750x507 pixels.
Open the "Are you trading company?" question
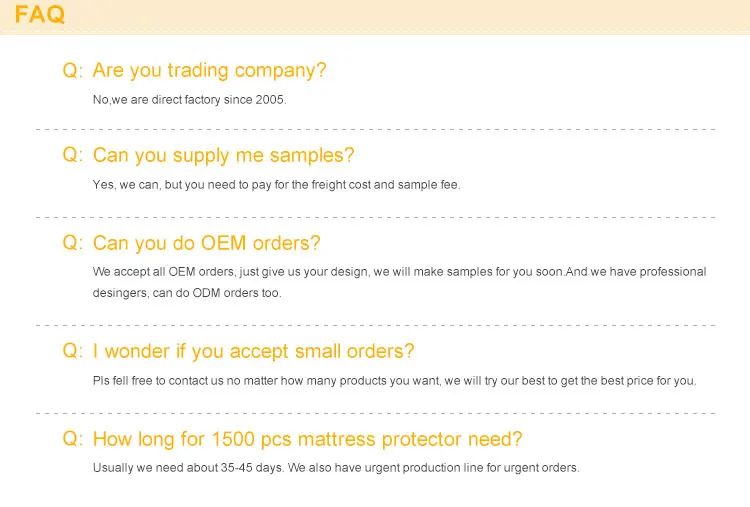tap(209, 71)
